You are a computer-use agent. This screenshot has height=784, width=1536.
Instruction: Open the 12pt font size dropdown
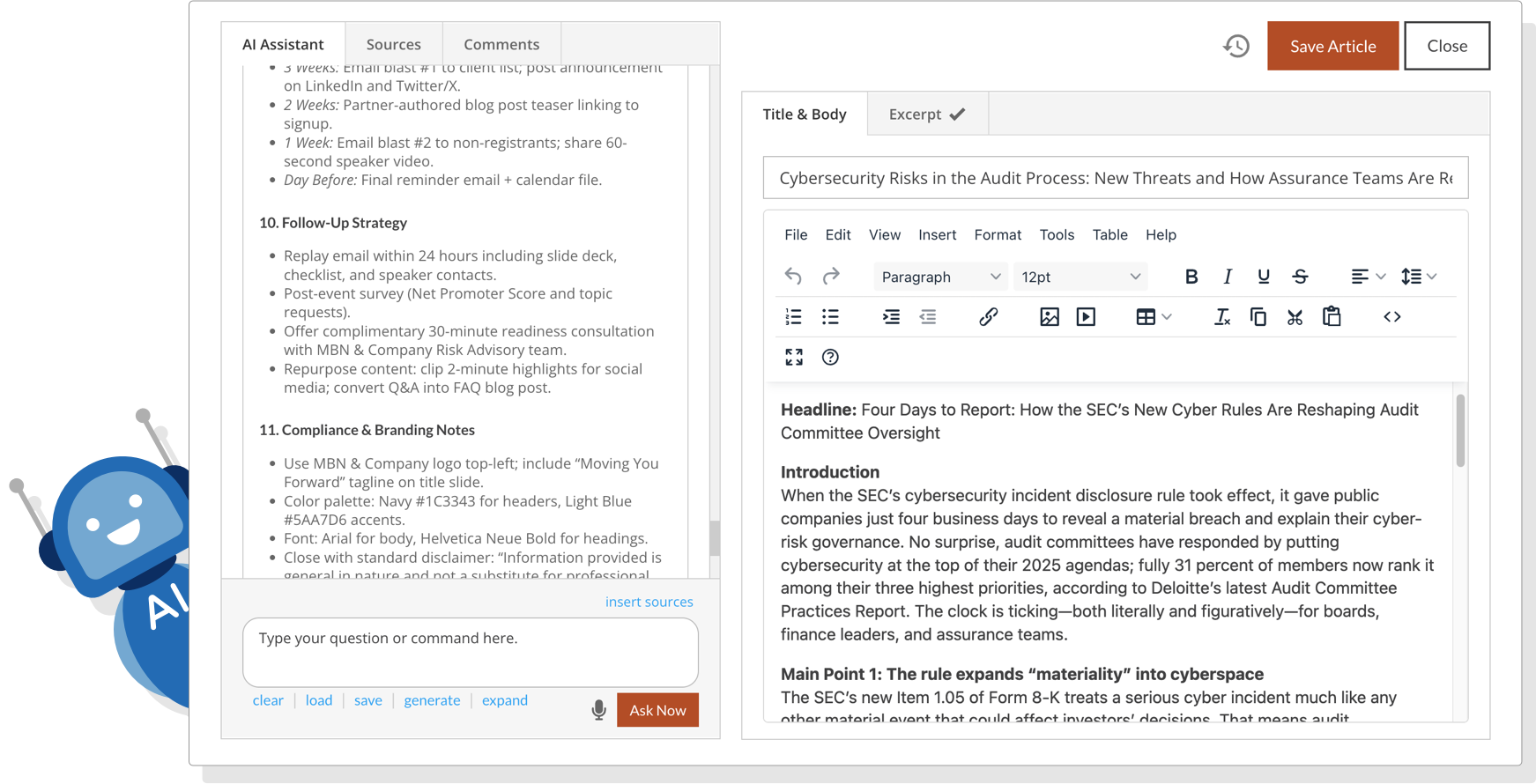pos(1080,277)
